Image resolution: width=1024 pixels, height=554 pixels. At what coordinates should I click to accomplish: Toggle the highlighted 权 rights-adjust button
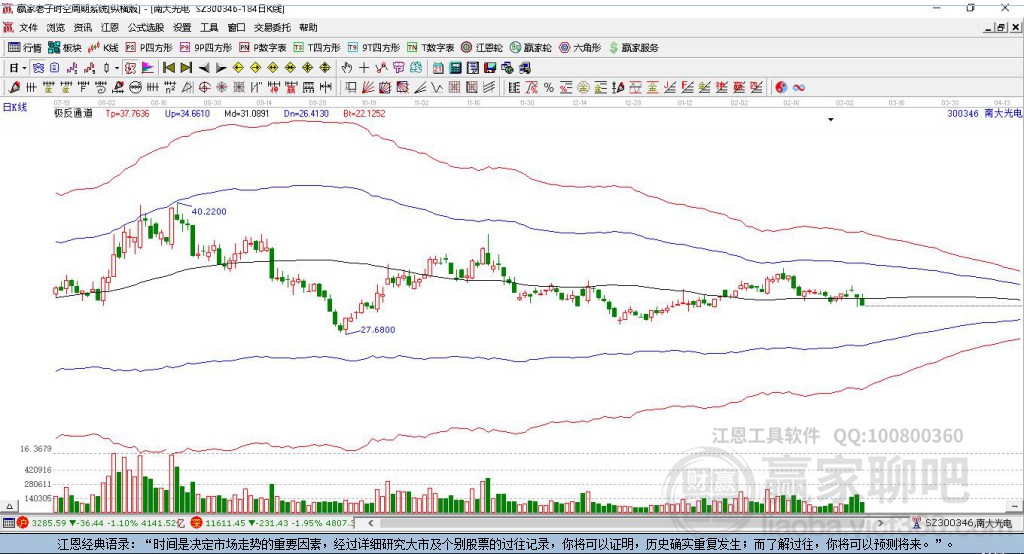(x=130, y=68)
